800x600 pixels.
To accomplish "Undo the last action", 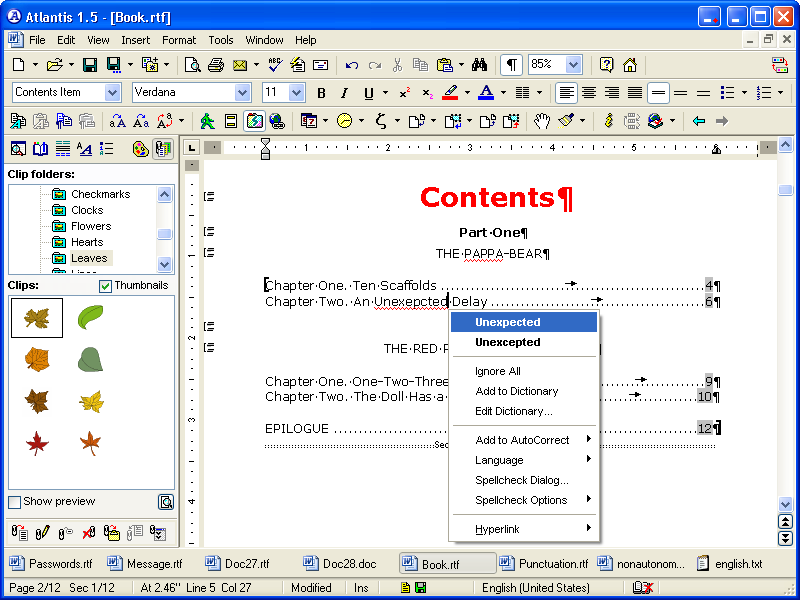I will (352, 65).
